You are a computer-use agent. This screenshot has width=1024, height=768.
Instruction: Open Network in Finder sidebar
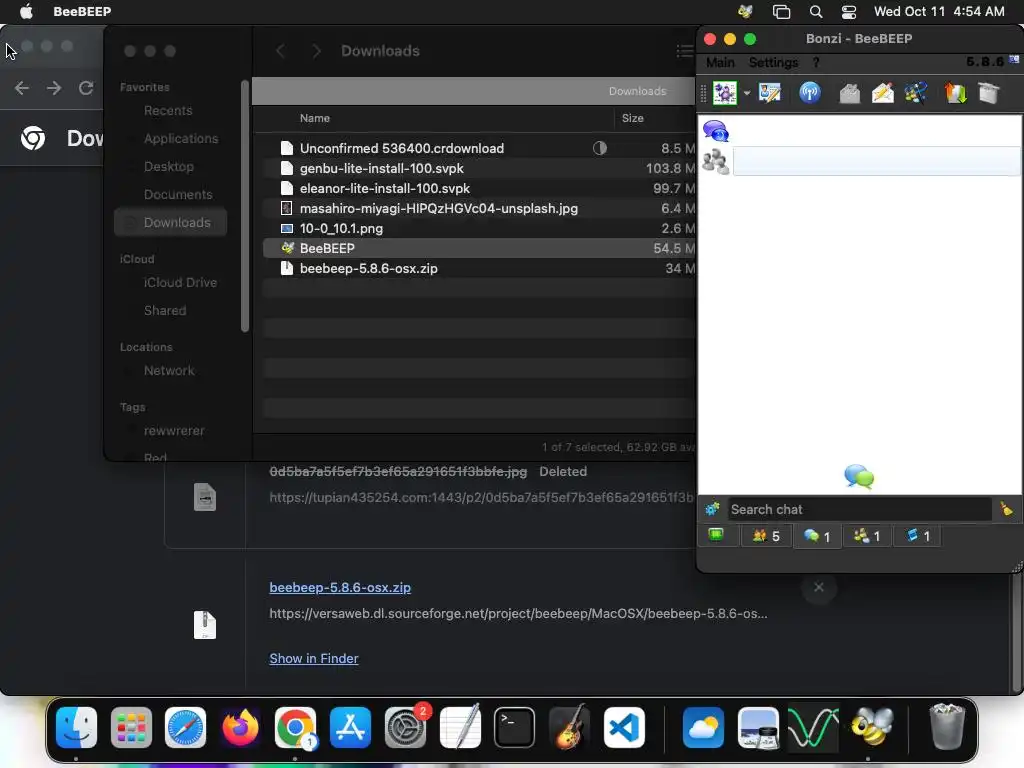(x=168, y=371)
